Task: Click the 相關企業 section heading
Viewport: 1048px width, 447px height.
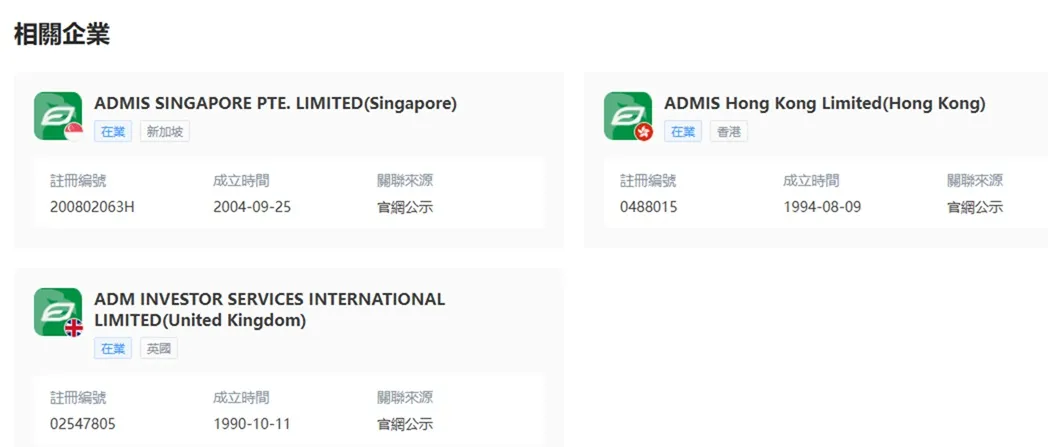Action: (x=61, y=34)
